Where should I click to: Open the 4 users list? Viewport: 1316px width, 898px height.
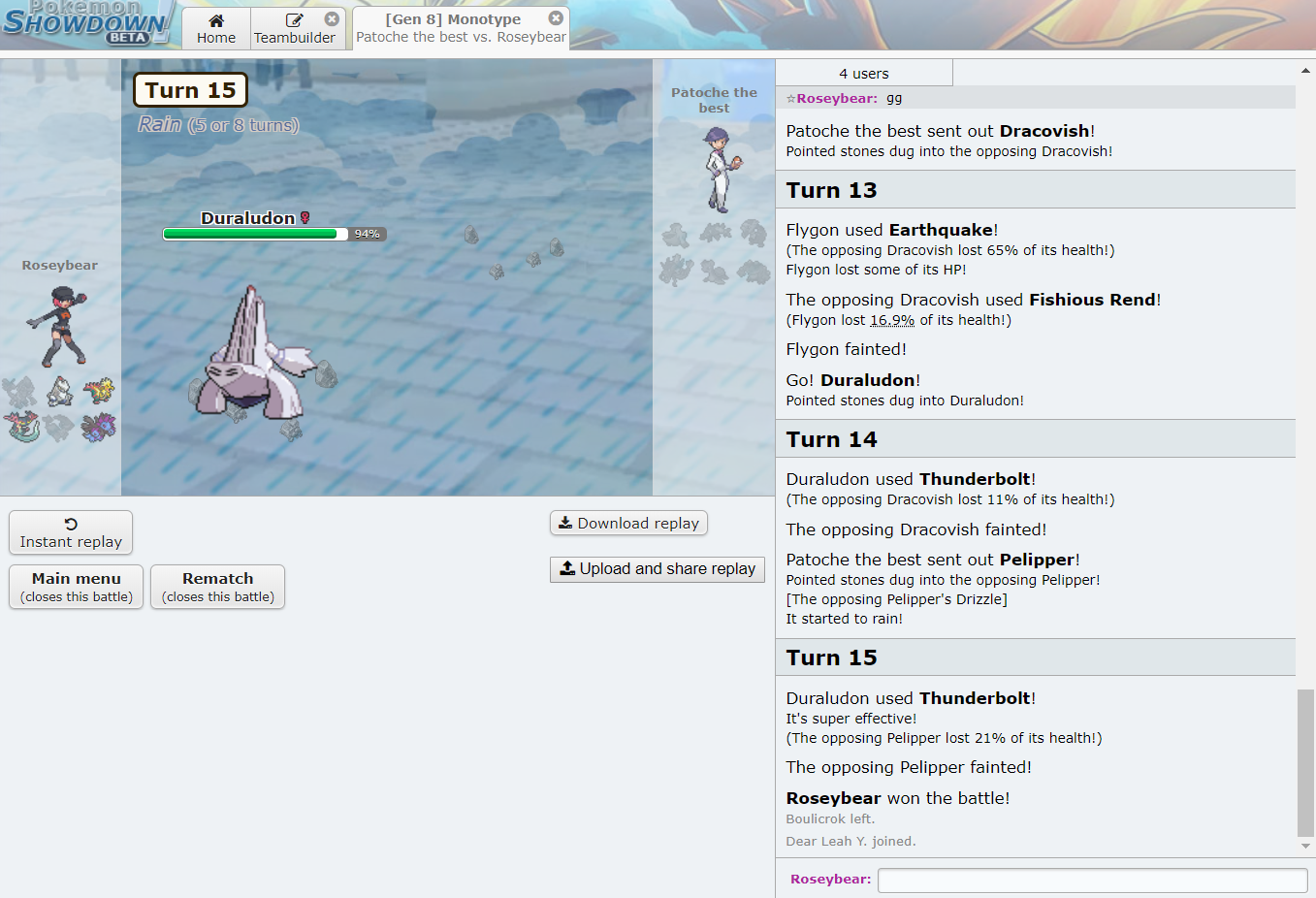click(x=864, y=73)
